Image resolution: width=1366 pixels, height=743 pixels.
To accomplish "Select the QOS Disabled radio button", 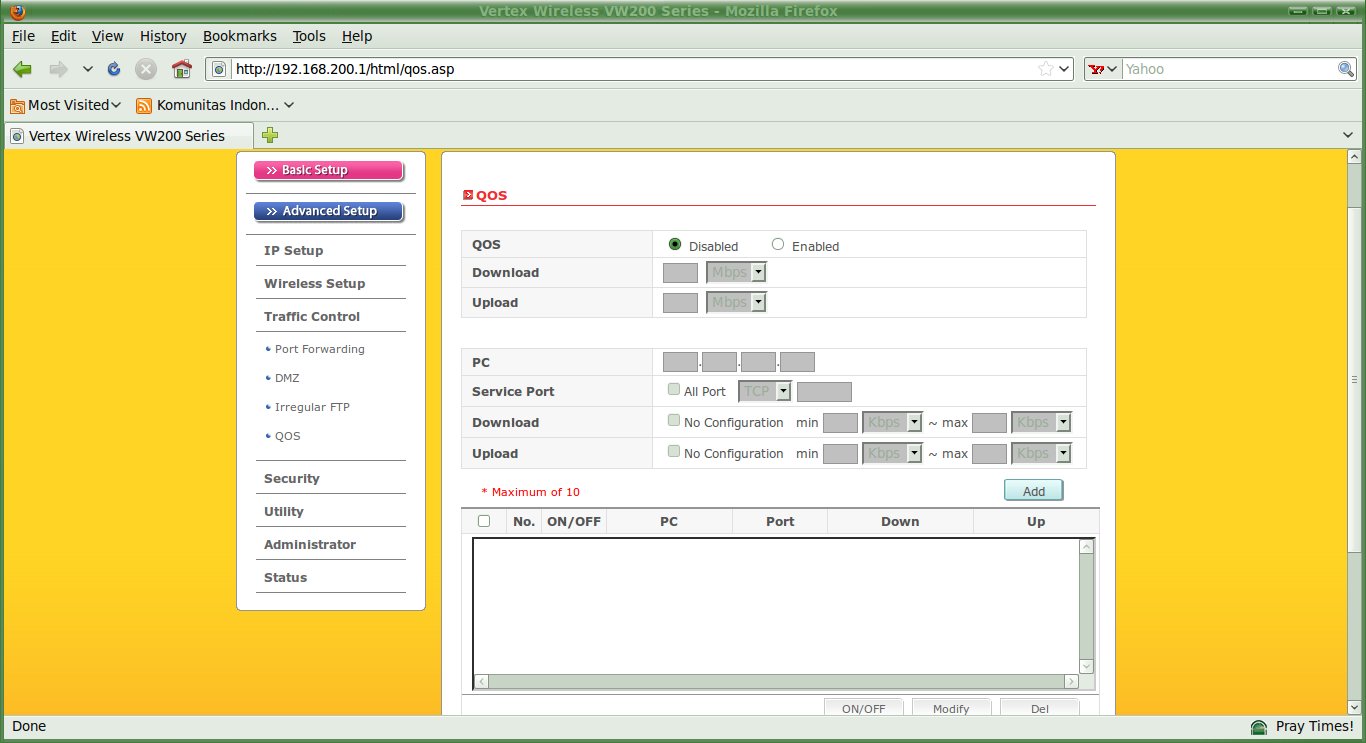I will click(675, 245).
